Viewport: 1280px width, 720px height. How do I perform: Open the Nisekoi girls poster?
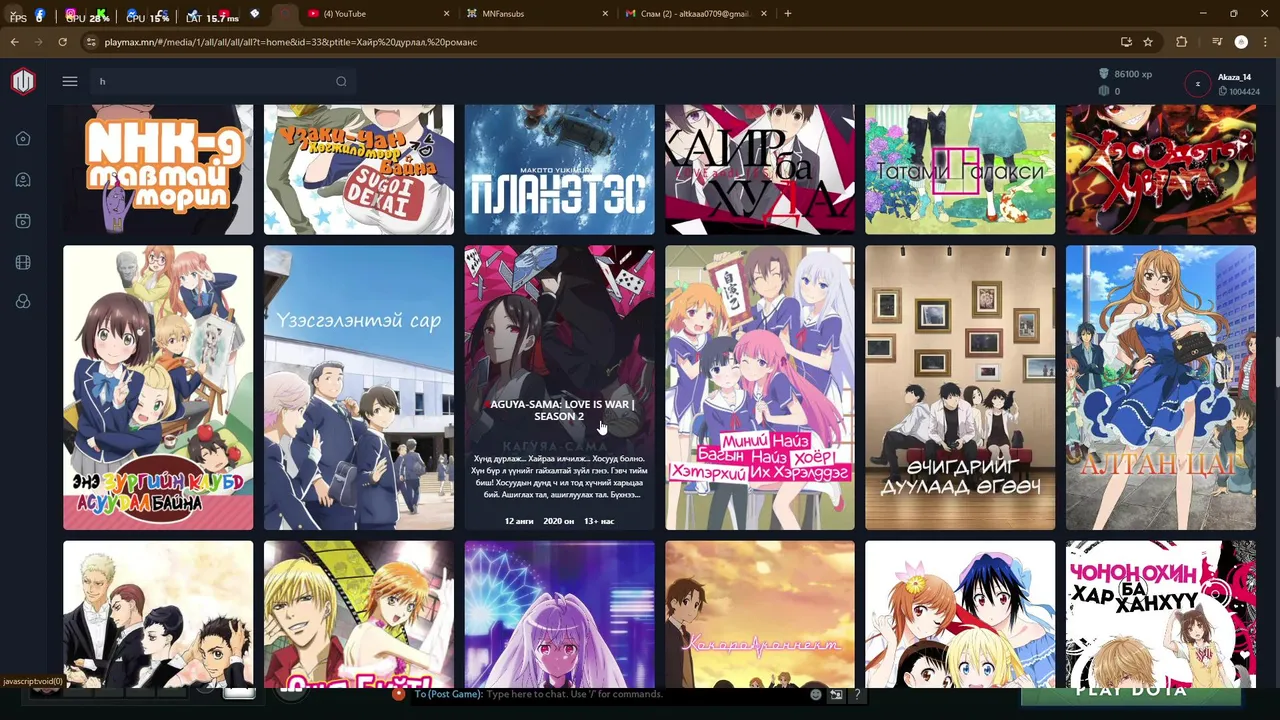(x=960, y=614)
